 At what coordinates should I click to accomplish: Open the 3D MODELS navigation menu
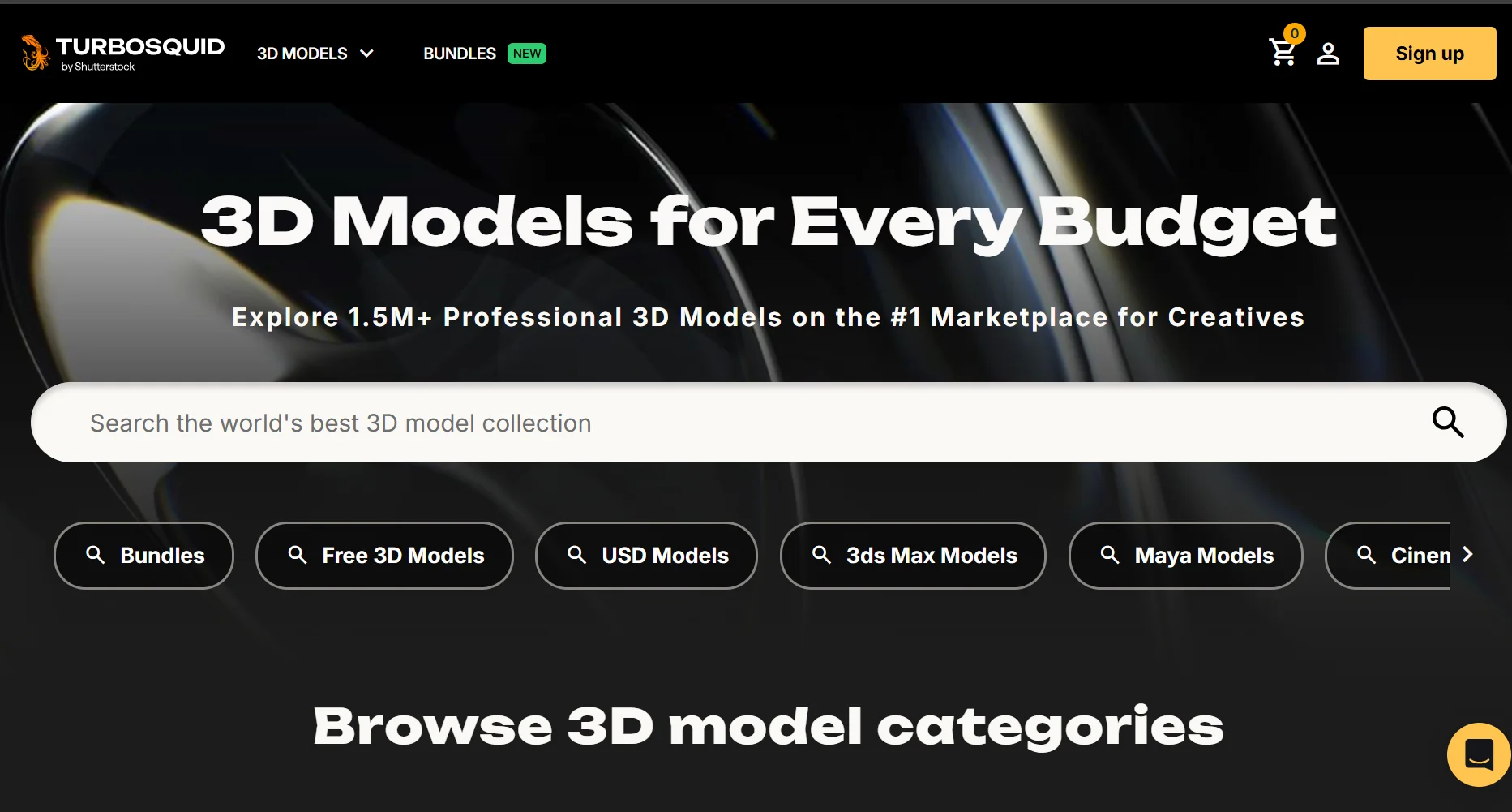point(302,54)
